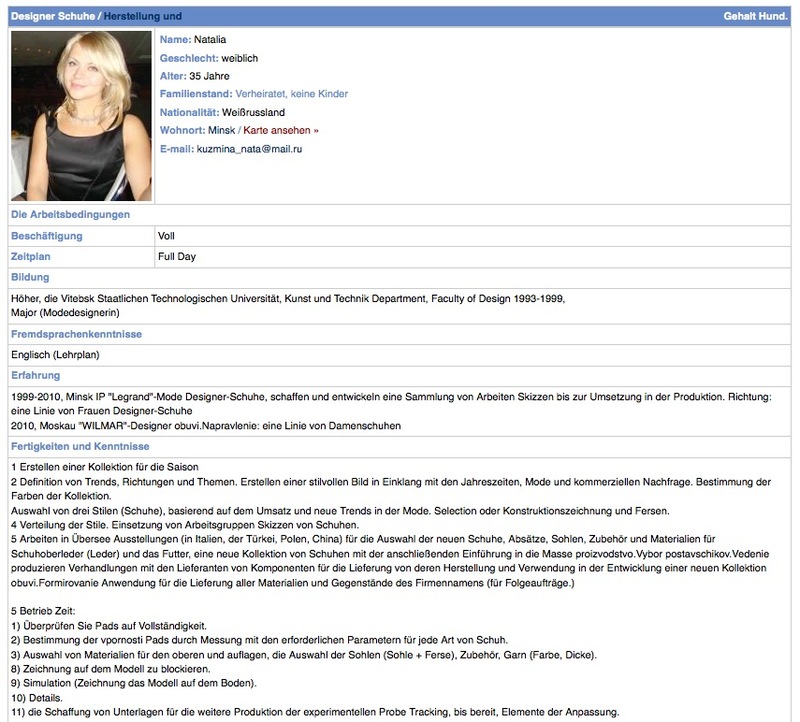Click the '2) Bestimmung der vpornosti Pads' line
Screen dimensions: 800x722
(x=259, y=640)
